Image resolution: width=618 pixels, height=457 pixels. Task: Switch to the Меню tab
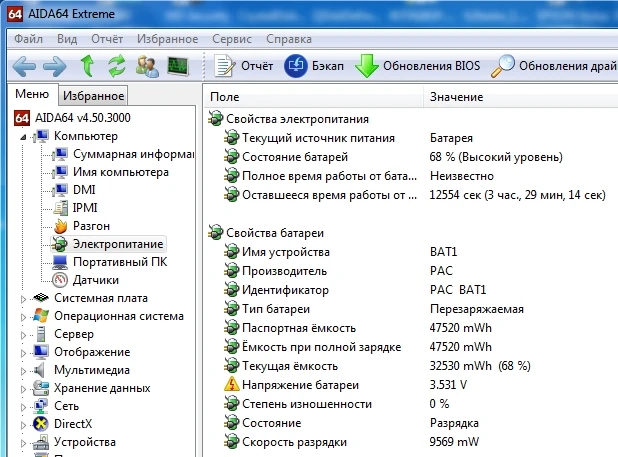tap(32, 94)
